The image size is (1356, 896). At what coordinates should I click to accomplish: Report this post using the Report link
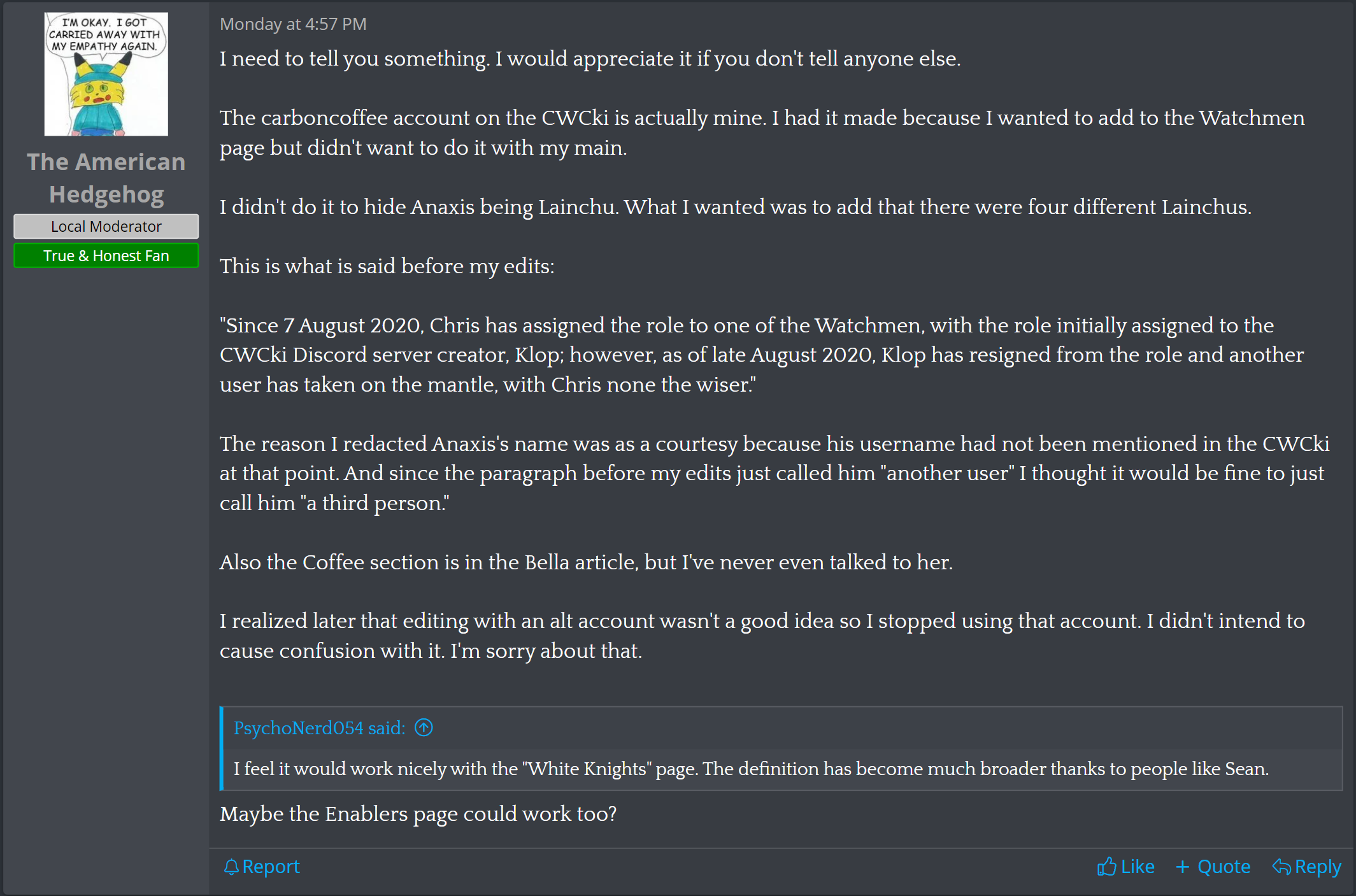pos(271,867)
